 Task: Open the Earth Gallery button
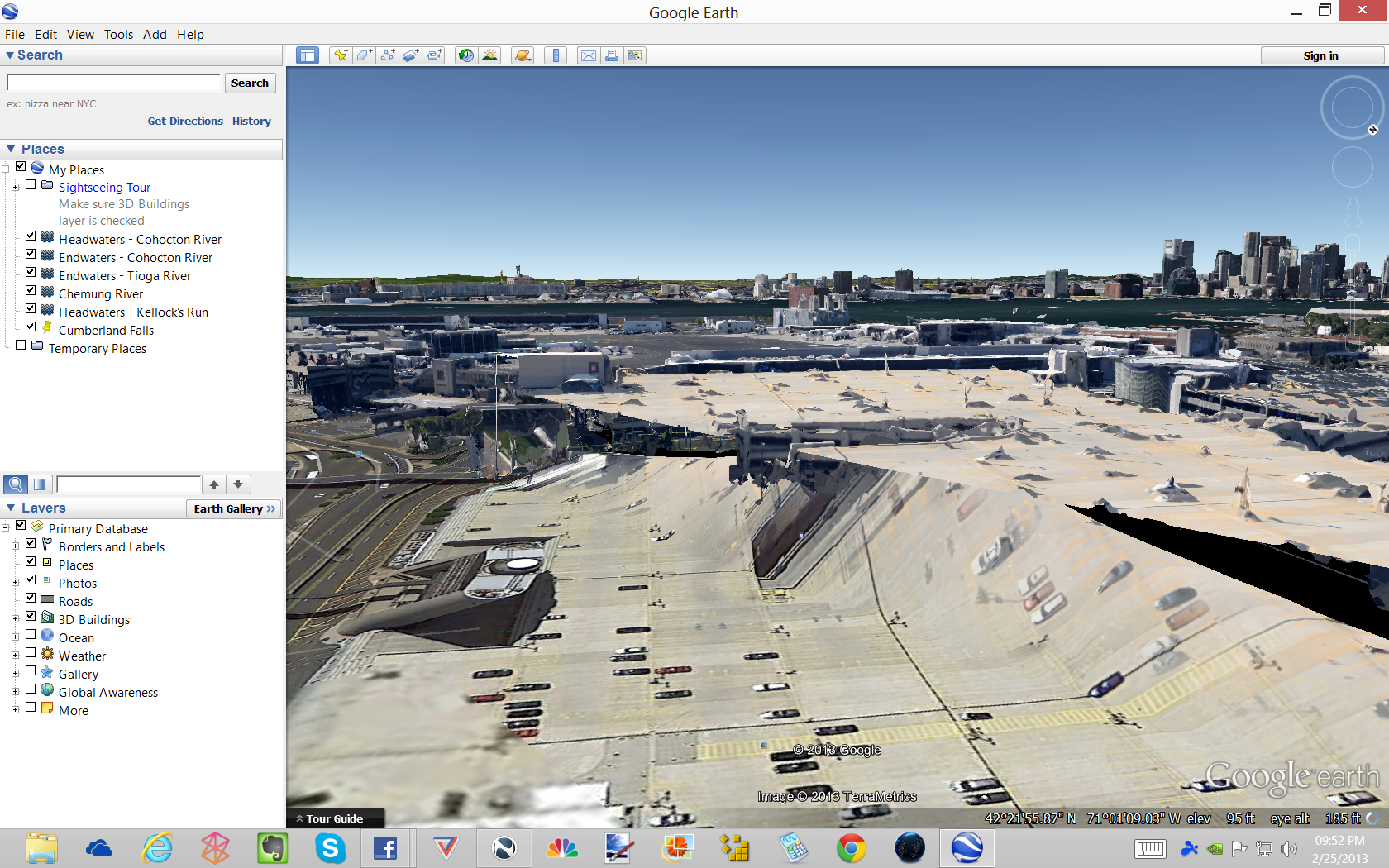click(x=234, y=508)
